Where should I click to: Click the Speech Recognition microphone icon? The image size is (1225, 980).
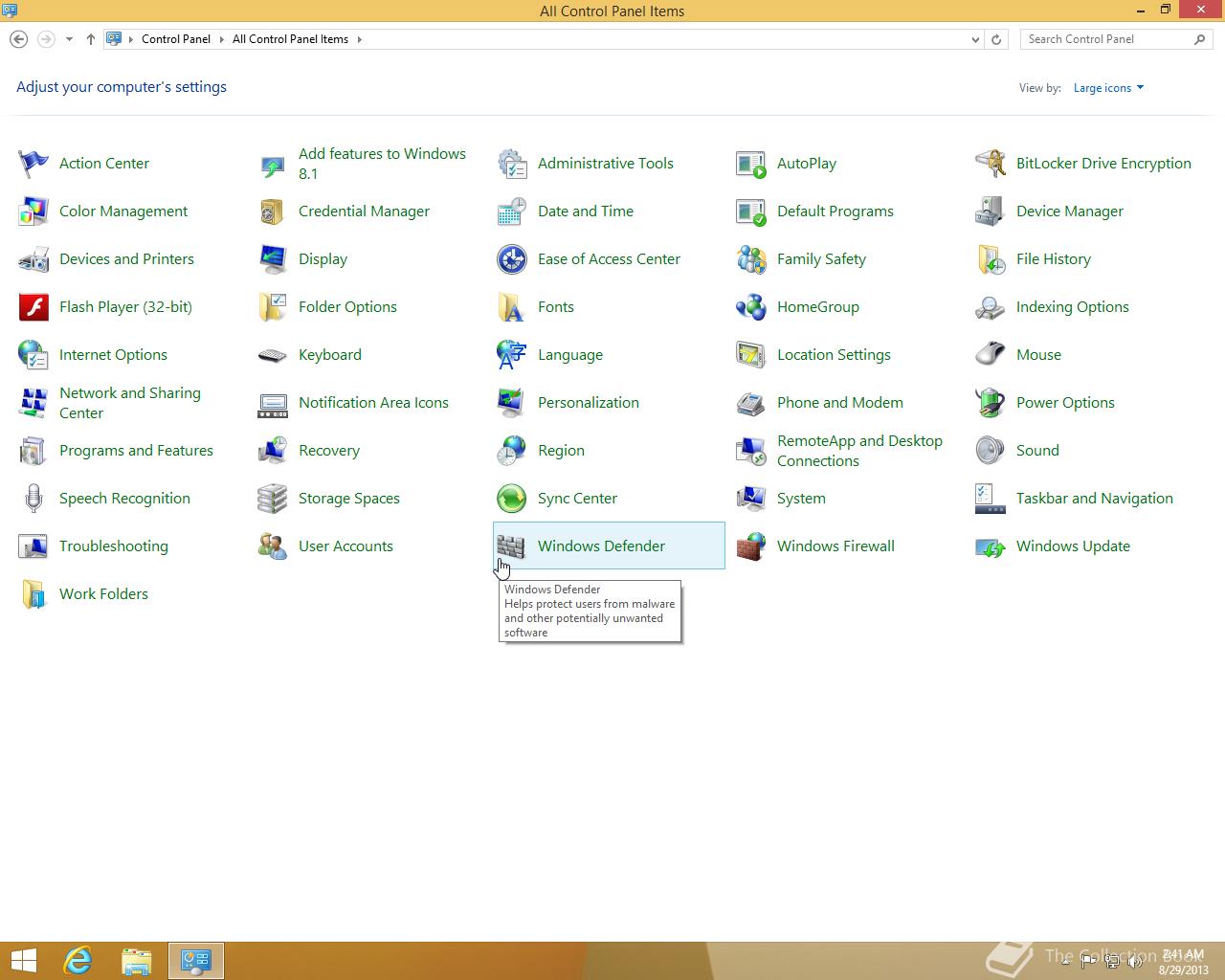click(x=33, y=499)
